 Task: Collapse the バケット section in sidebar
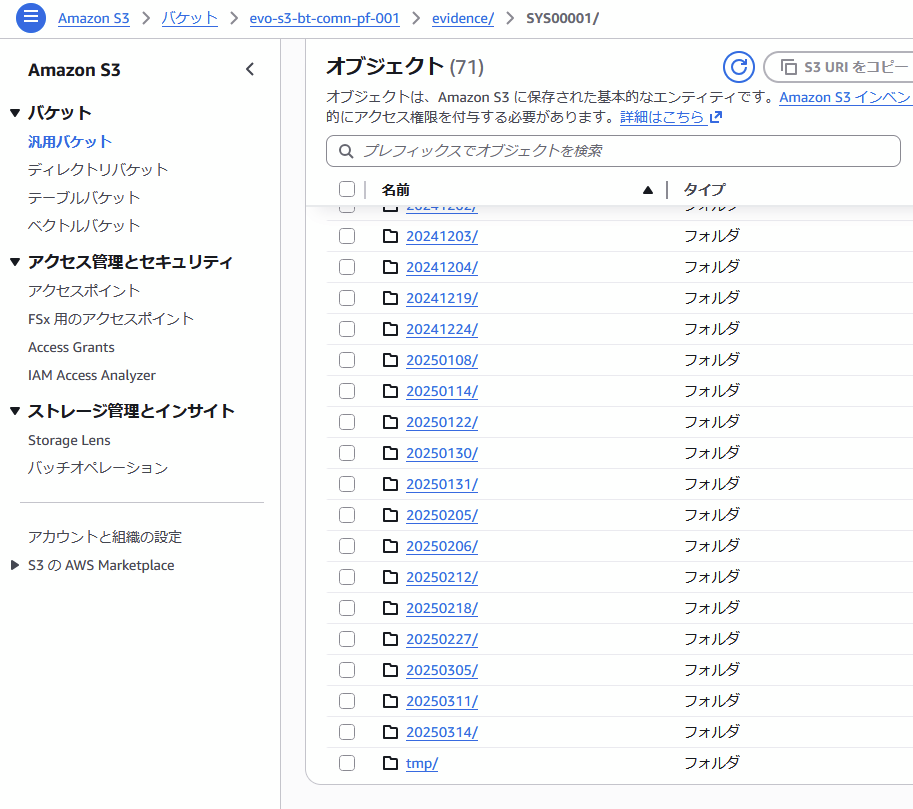coord(15,113)
